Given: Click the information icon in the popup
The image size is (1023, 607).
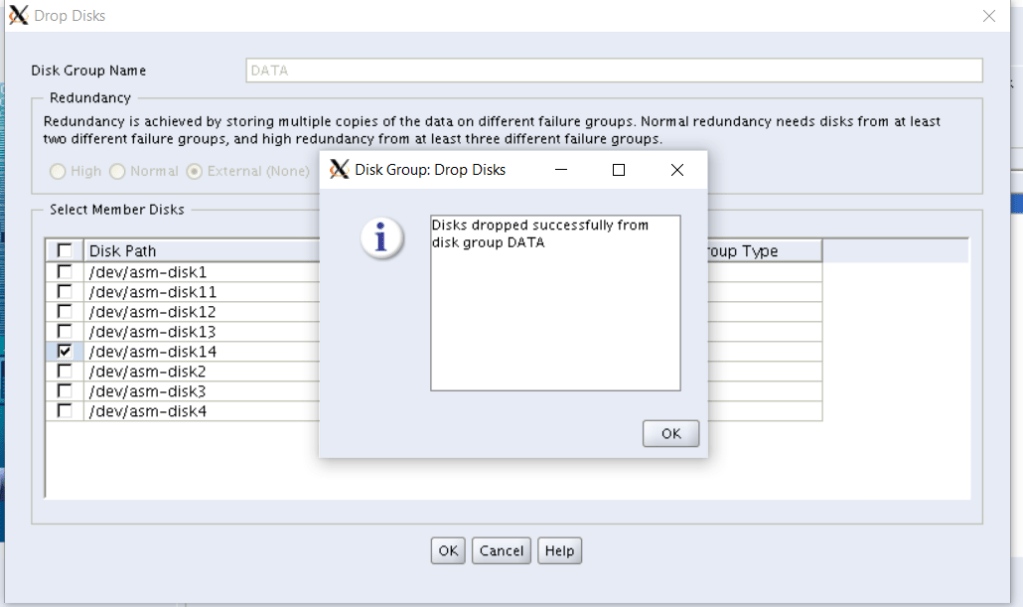Looking at the screenshot, I should coord(382,238).
